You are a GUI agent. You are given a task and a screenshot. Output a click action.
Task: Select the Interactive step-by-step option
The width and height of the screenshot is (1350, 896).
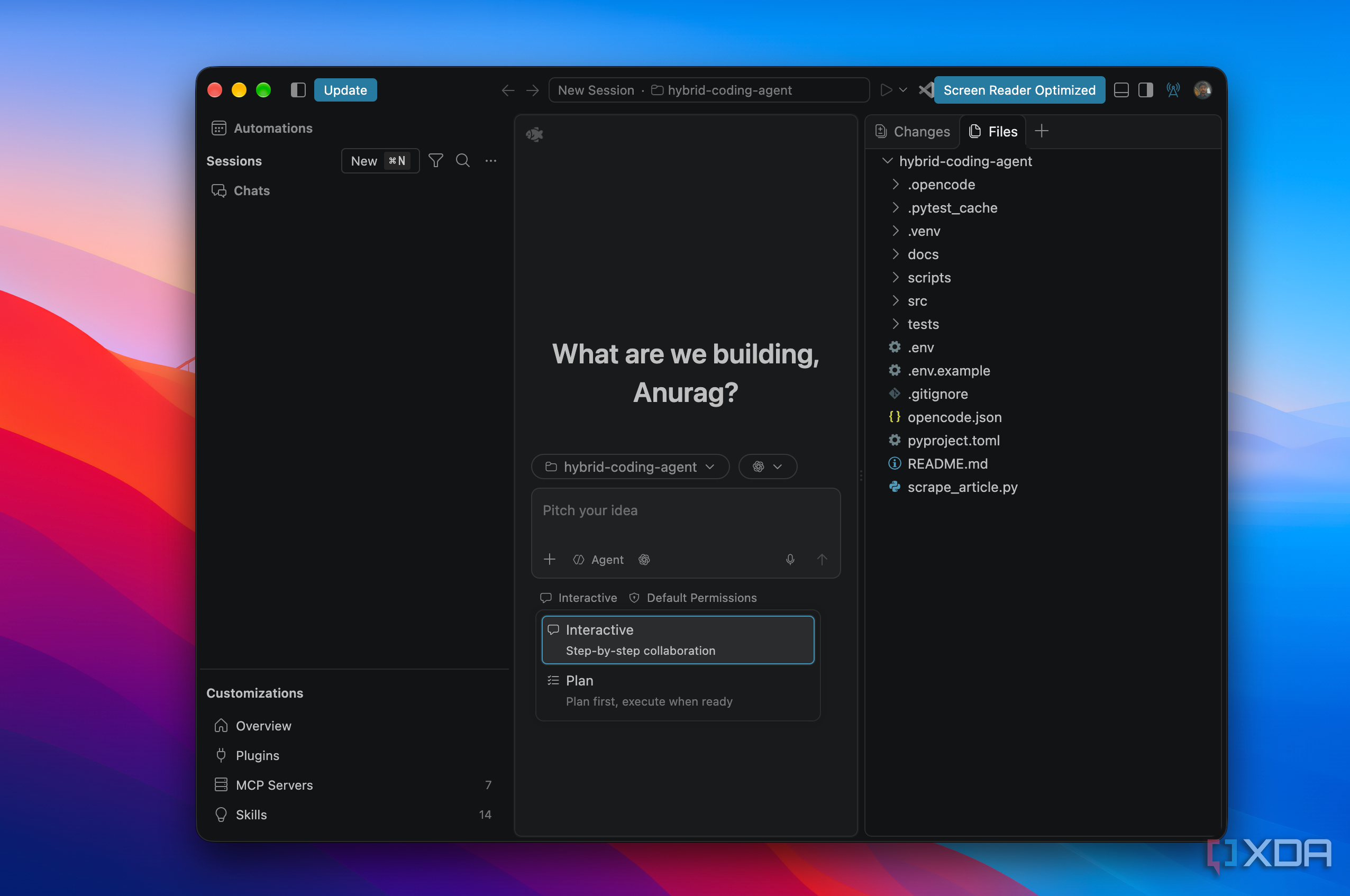(x=678, y=640)
